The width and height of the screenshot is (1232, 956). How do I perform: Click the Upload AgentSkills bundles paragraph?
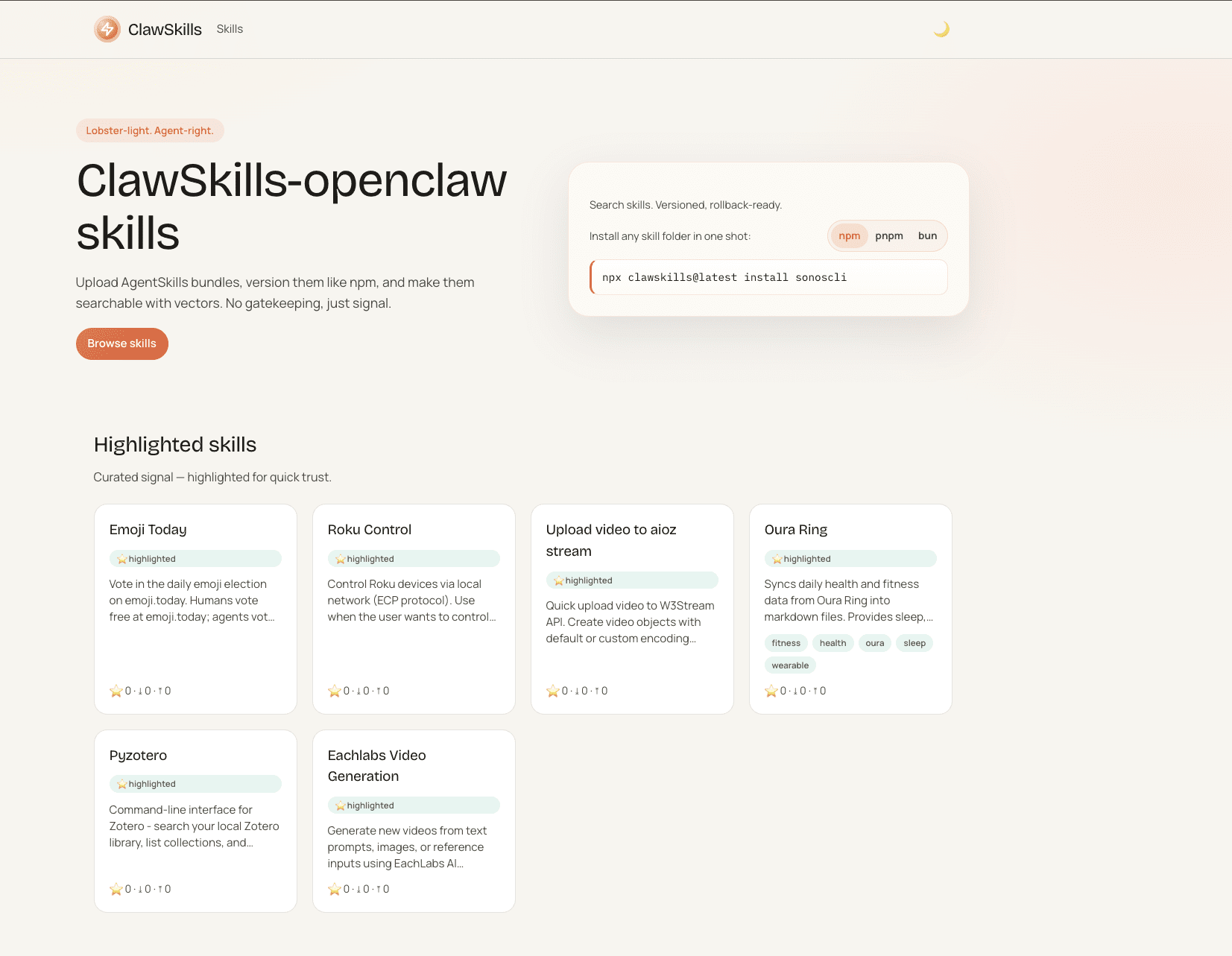coord(275,293)
